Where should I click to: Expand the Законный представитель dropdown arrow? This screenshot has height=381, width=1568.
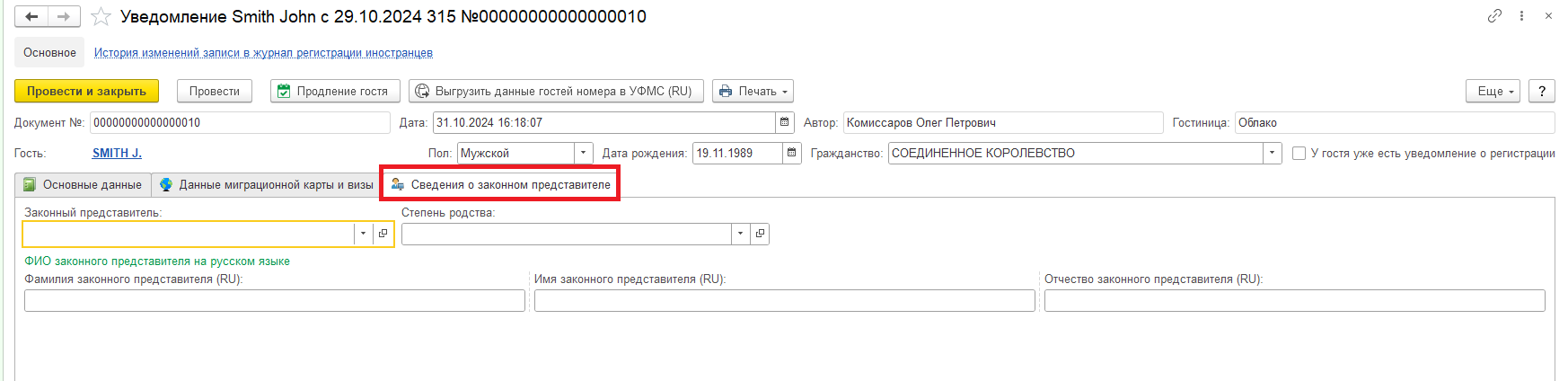pyautogui.click(x=364, y=234)
